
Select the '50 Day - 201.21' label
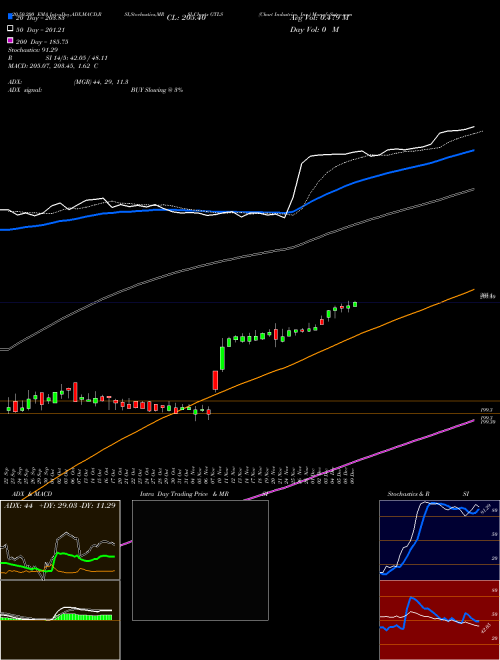tap(40, 30)
